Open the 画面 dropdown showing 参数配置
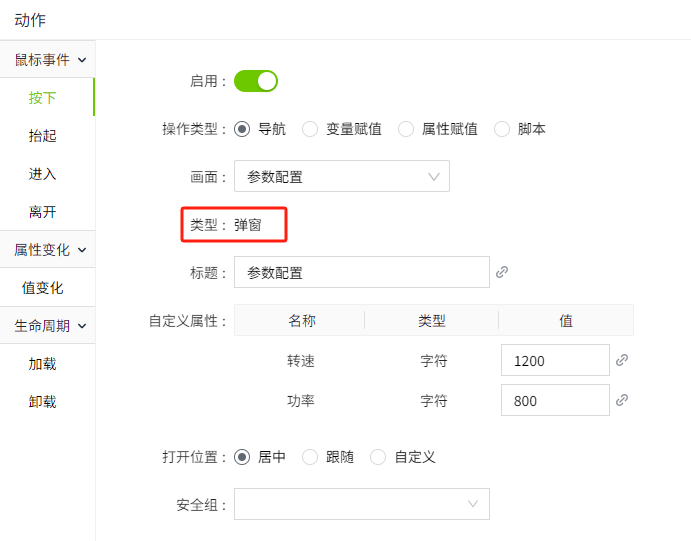Viewport: 691px width, 541px height. 341,176
